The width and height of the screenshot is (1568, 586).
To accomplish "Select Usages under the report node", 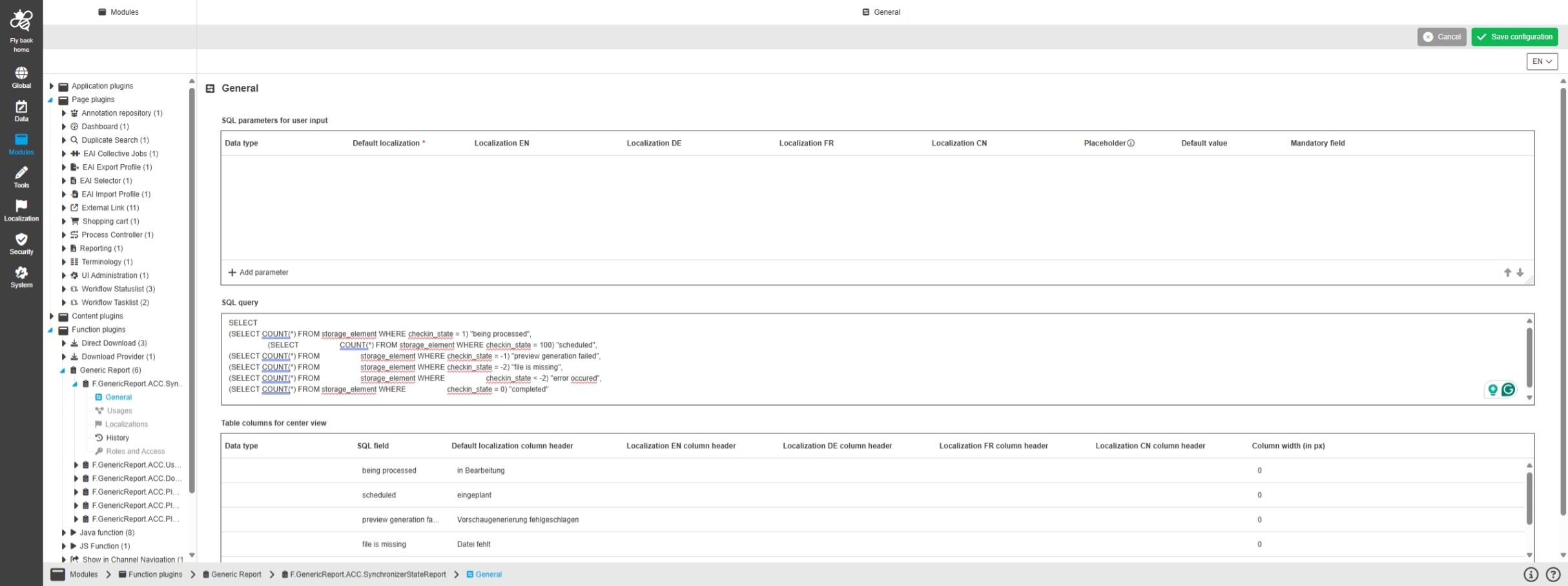I will [119, 411].
